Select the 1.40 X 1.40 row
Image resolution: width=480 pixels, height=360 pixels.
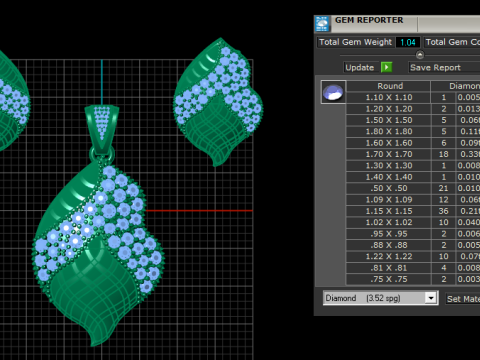413,177
